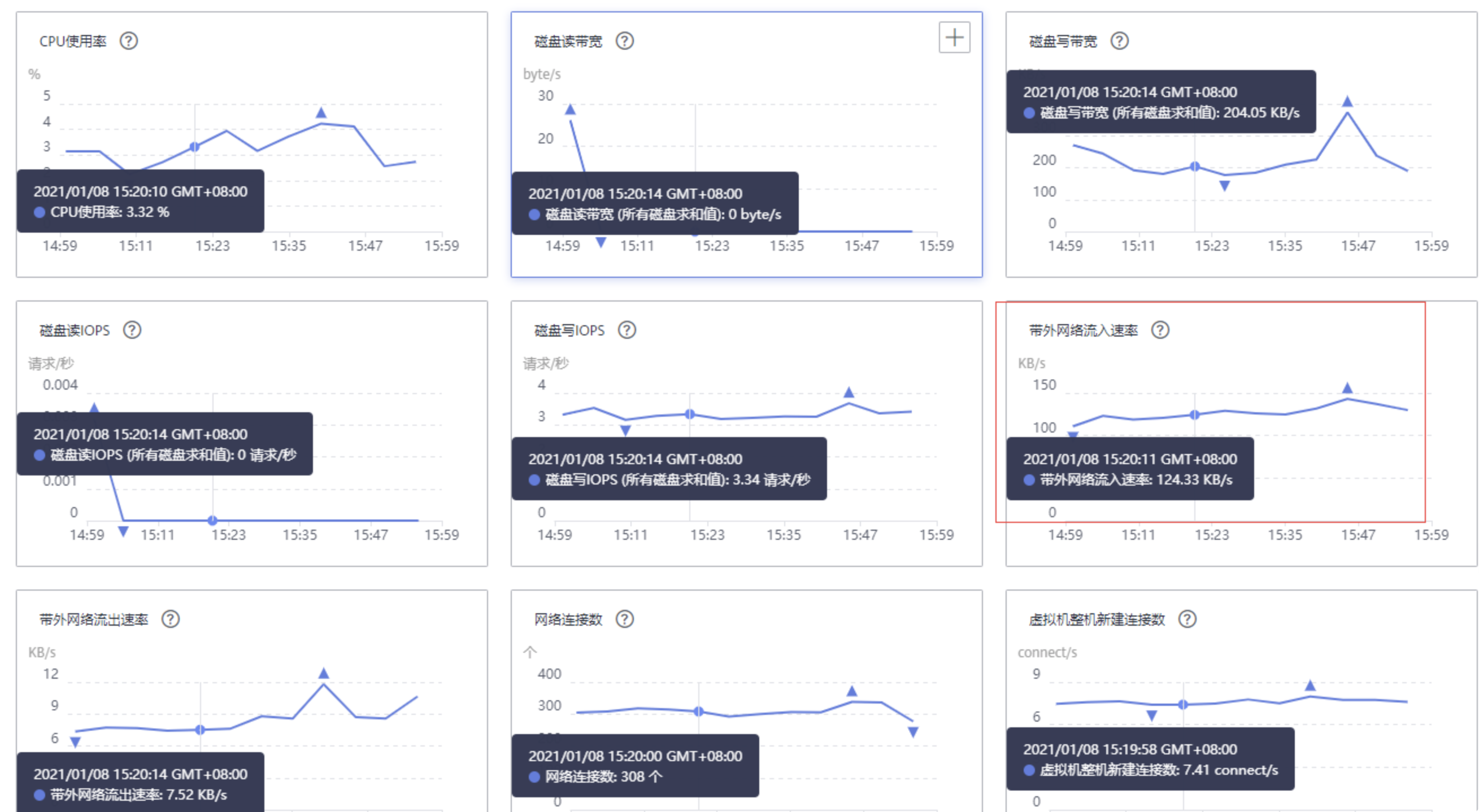The height and width of the screenshot is (812, 1479).
Task: Click the CPU使用率 chart title
Action: coord(73,41)
